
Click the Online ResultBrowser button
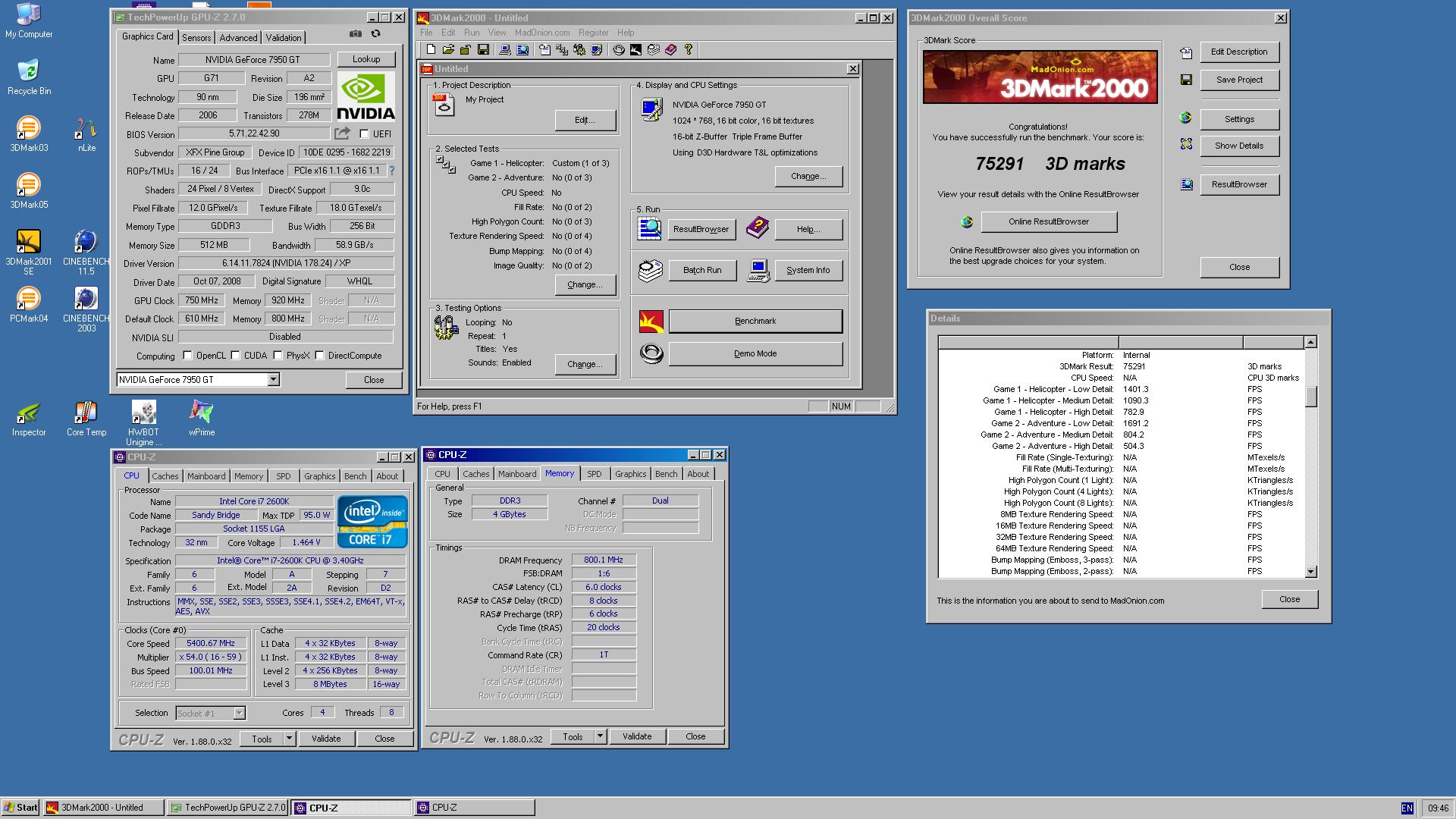click(1049, 221)
